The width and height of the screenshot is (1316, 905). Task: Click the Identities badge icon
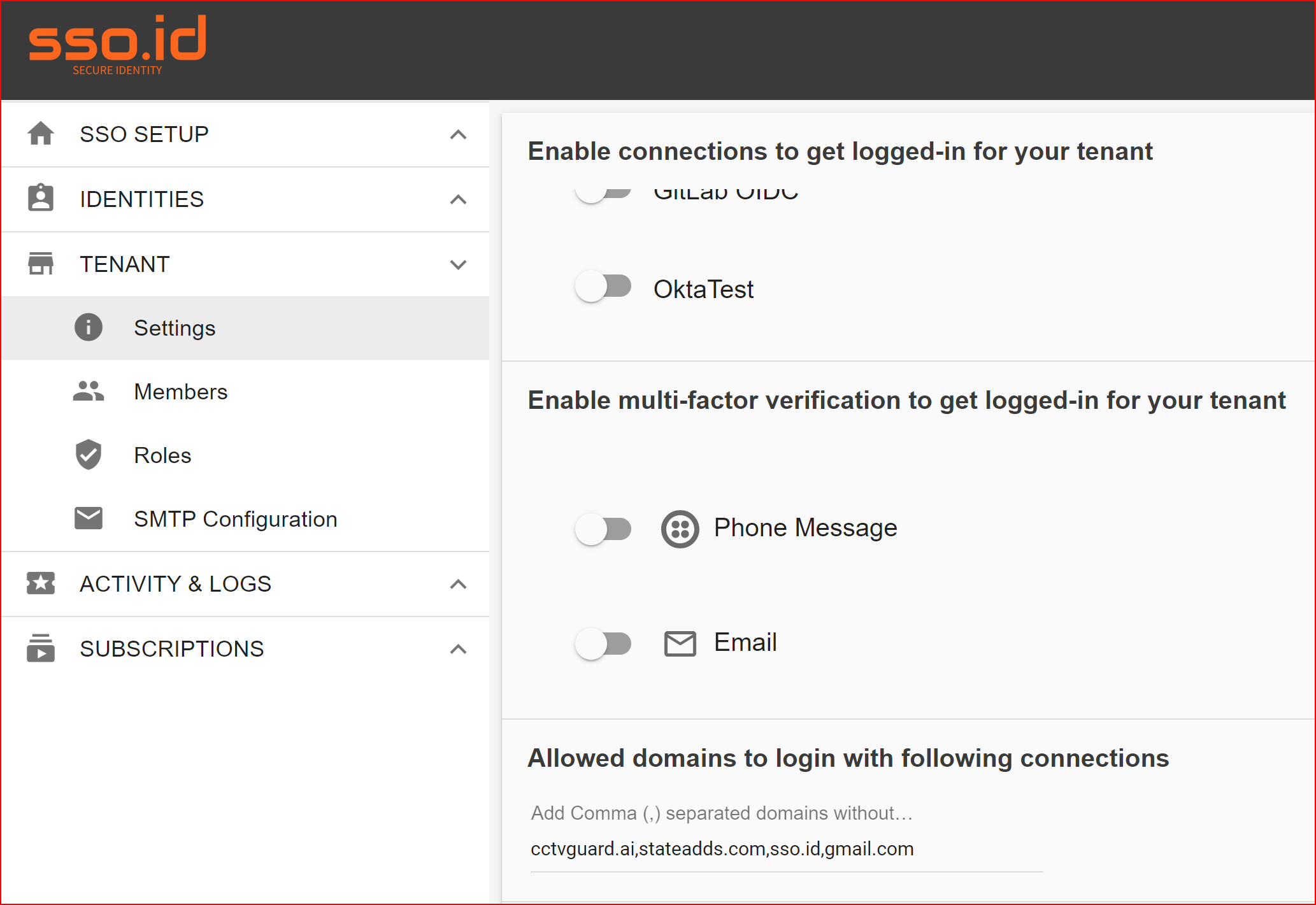pyautogui.click(x=41, y=198)
